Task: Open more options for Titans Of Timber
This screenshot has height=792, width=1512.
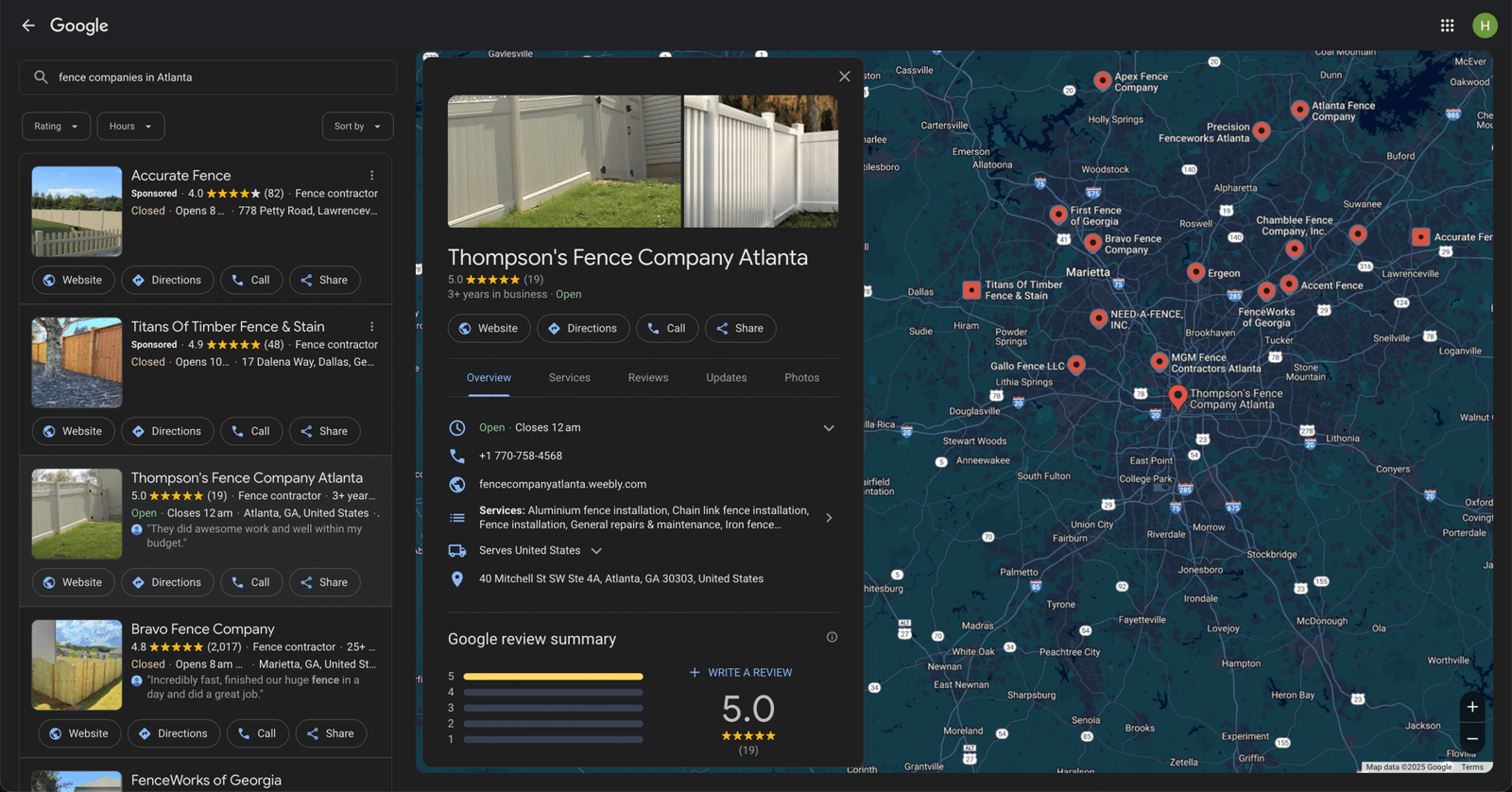Action: (x=371, y=327)
